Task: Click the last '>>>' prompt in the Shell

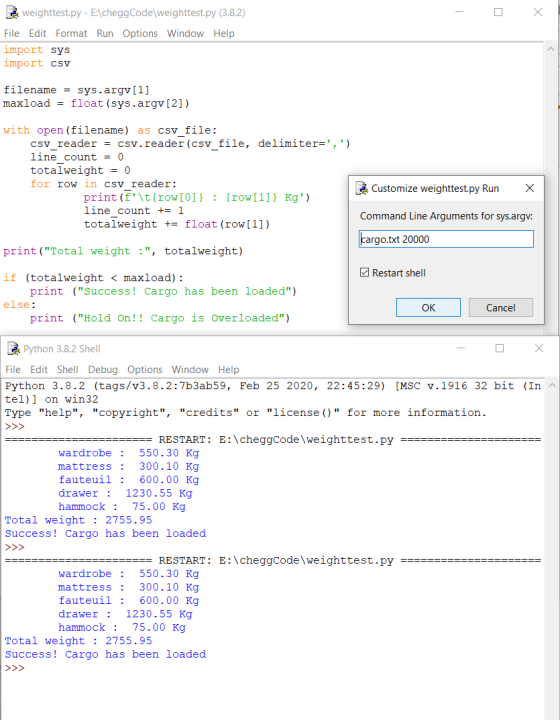Action: 15,668
